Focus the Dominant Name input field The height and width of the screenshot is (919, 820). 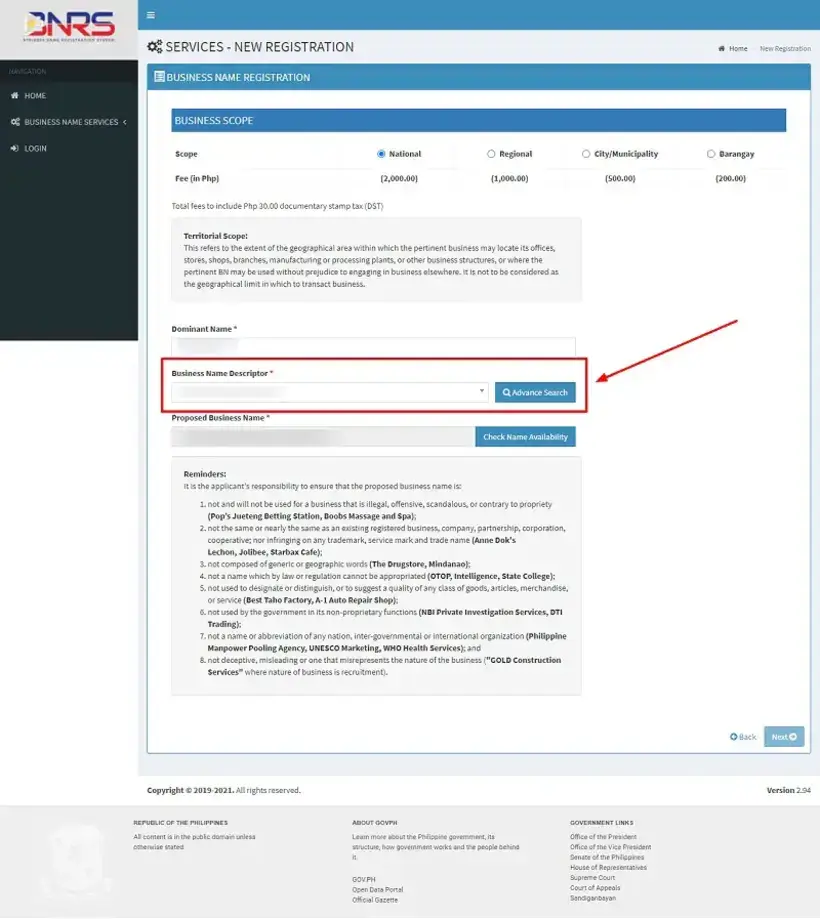373,346
